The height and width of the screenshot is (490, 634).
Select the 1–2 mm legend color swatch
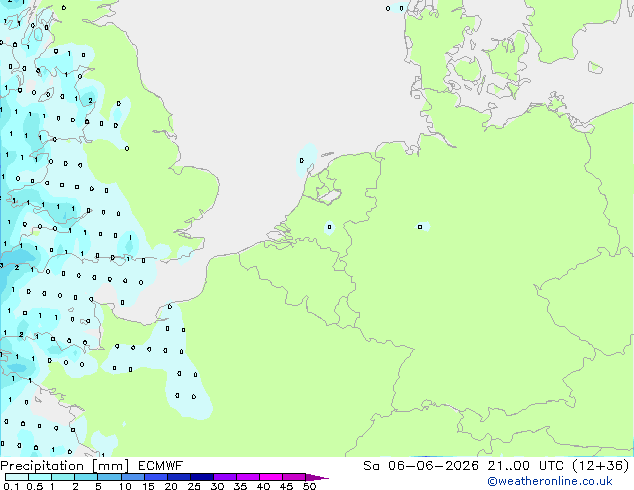pos(63,477)
